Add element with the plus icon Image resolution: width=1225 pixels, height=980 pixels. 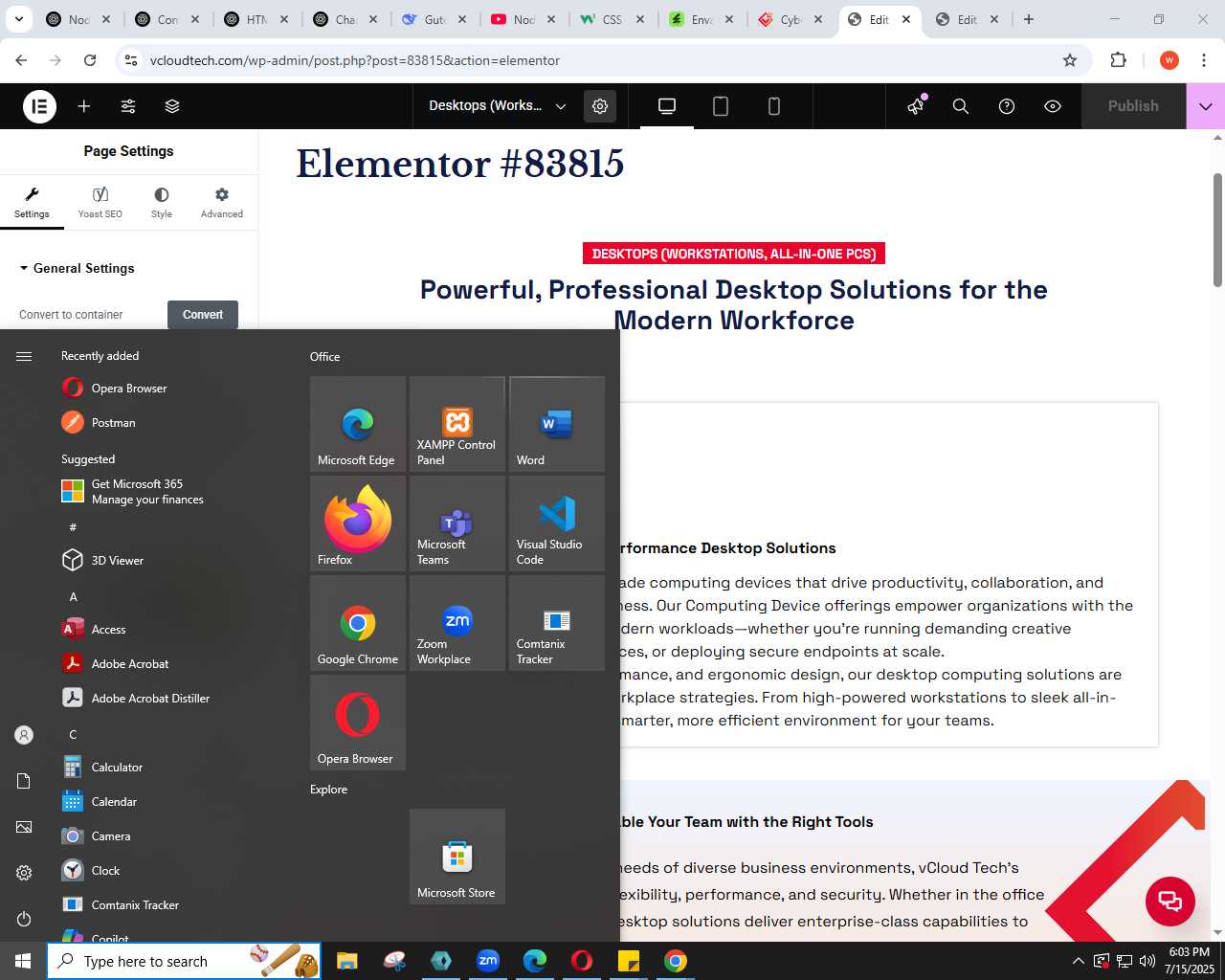84,106
